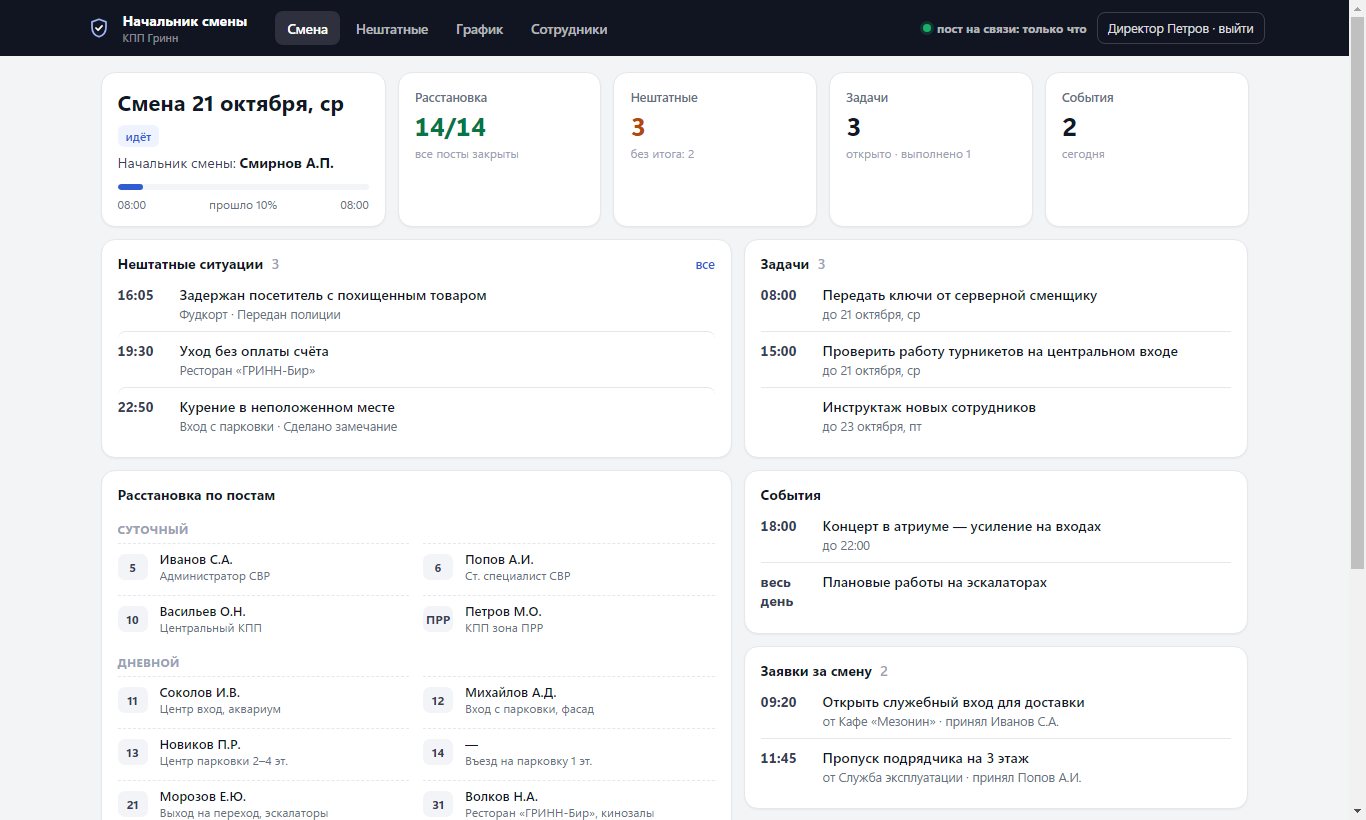Click post badge 11 for Соколов И.В.
Screen dimensions: 1366x820
tap(133, 701)
